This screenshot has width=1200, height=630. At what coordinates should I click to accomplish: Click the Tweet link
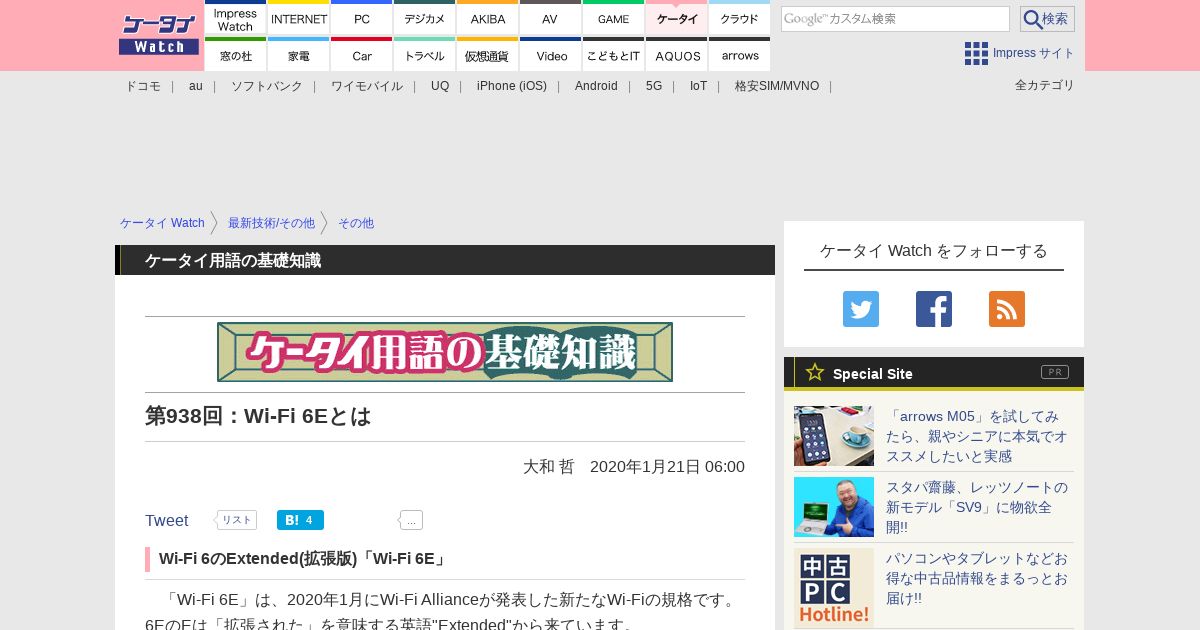tap(167, 520)
